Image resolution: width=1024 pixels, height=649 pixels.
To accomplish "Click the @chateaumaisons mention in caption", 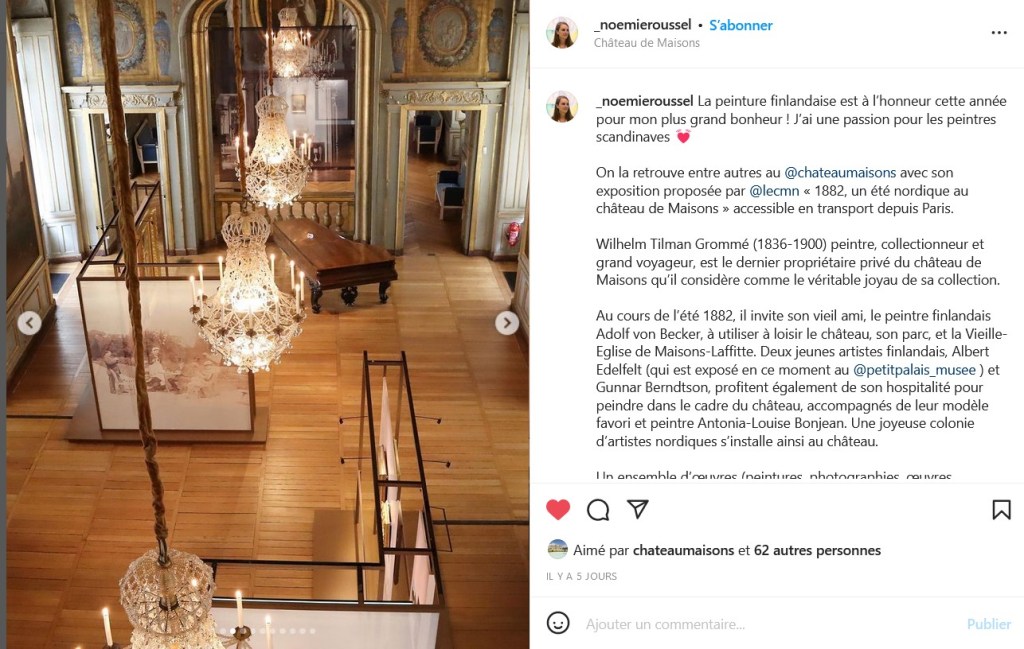I will click(840, 172).
